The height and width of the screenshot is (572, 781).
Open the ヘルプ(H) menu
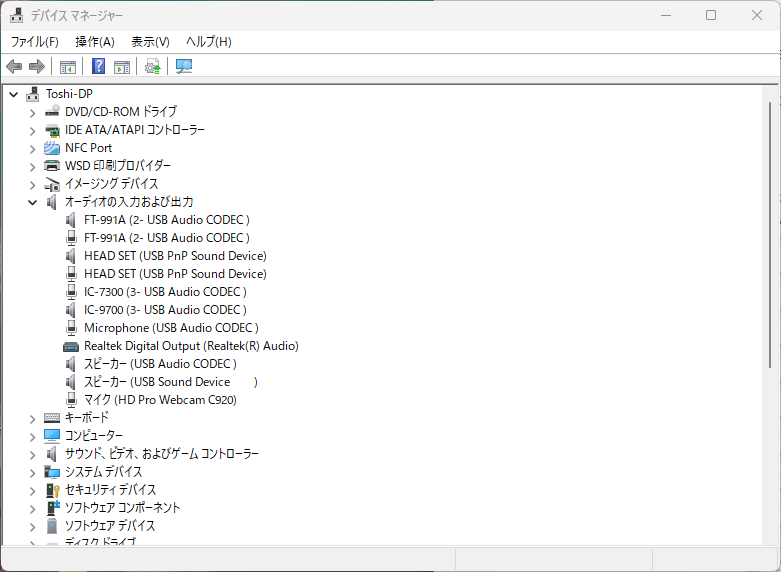tap(209, 42)
